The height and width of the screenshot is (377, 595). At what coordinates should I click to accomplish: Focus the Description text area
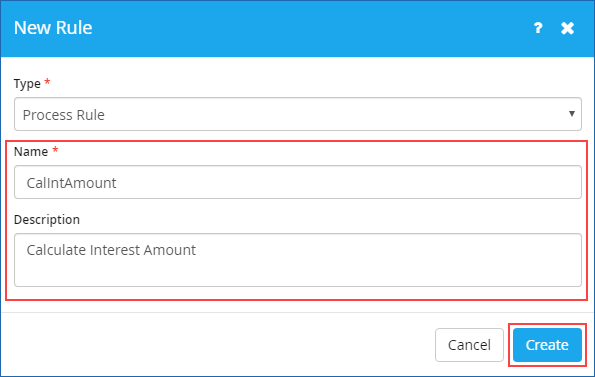tap(298, 260)
